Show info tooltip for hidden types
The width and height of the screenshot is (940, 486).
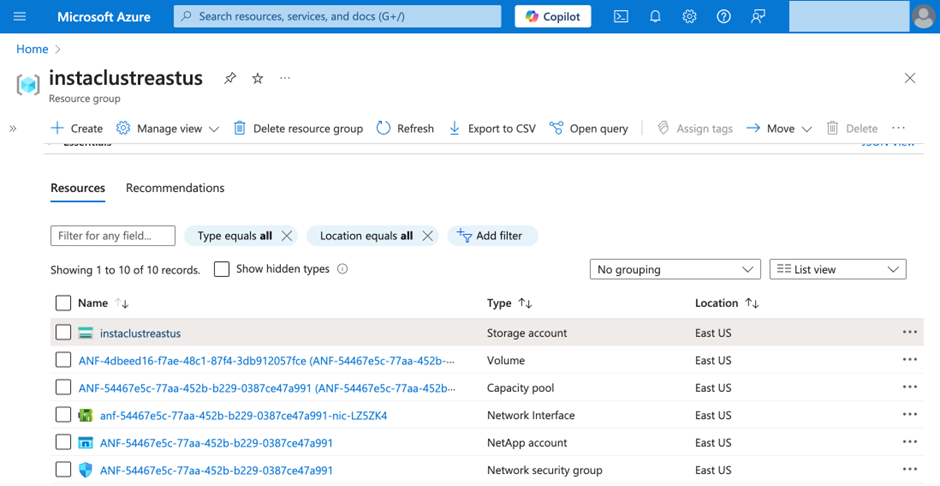click(342, 269)
